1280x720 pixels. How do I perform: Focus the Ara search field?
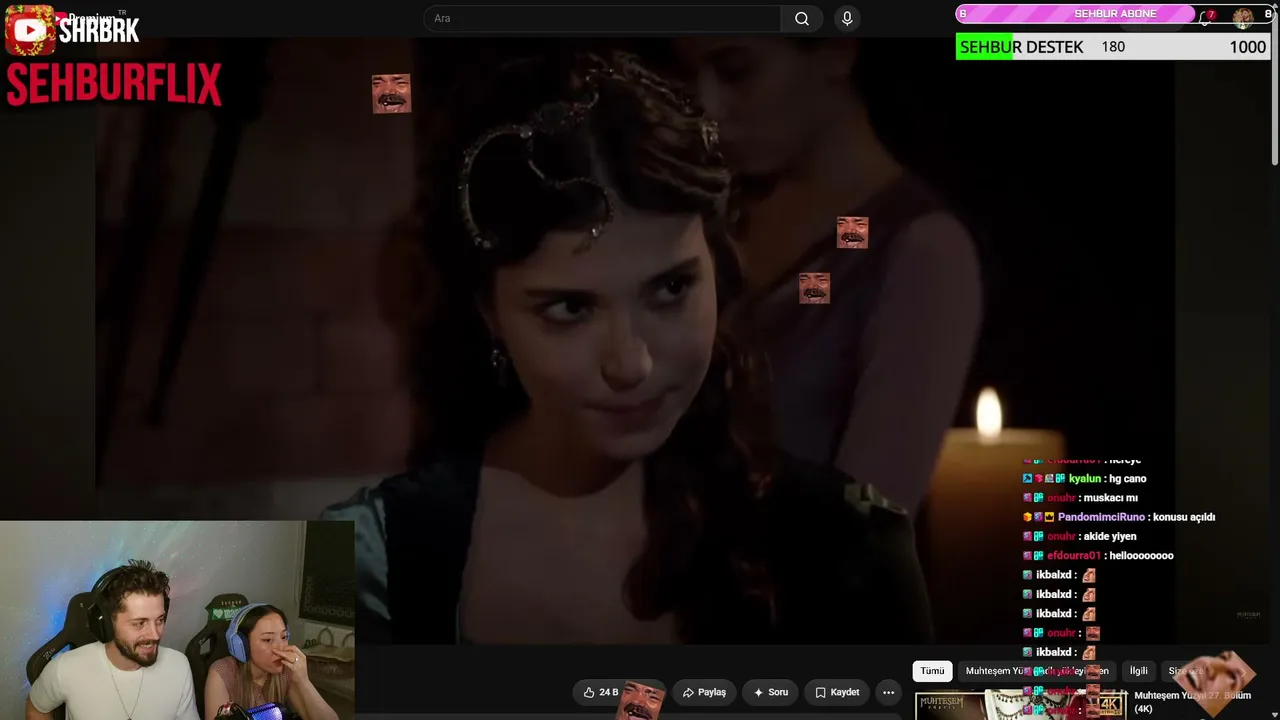tap(603, 18)
